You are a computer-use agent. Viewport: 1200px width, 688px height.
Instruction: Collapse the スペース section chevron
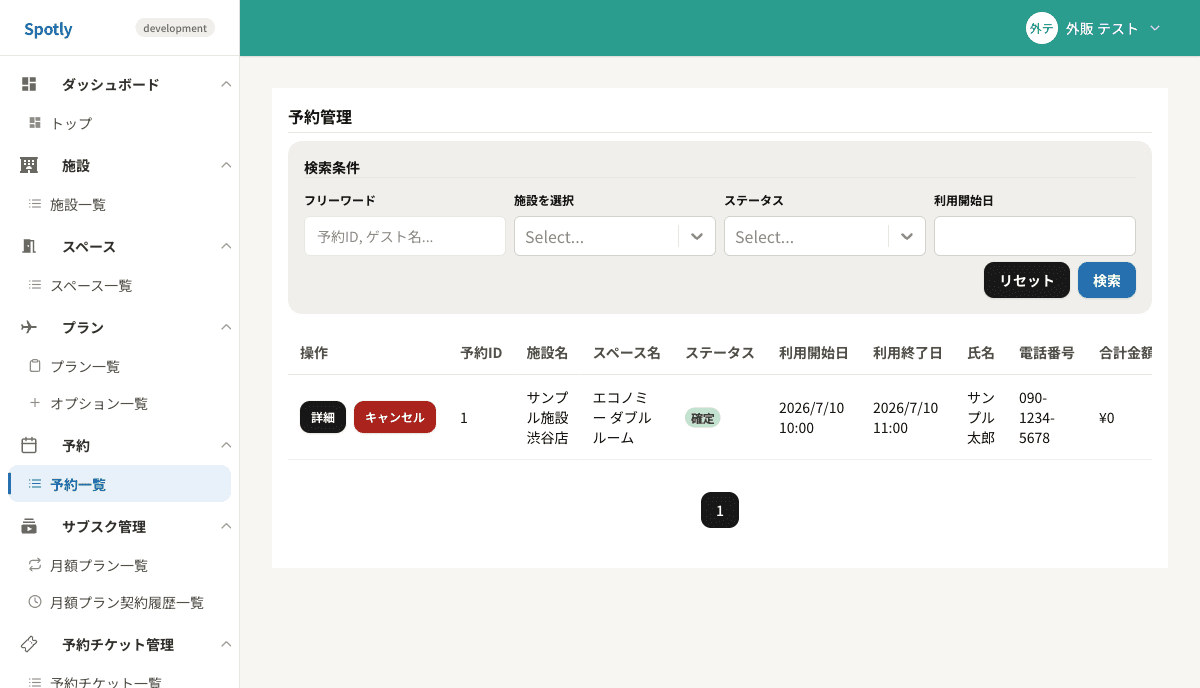click(x=226, y=246)
